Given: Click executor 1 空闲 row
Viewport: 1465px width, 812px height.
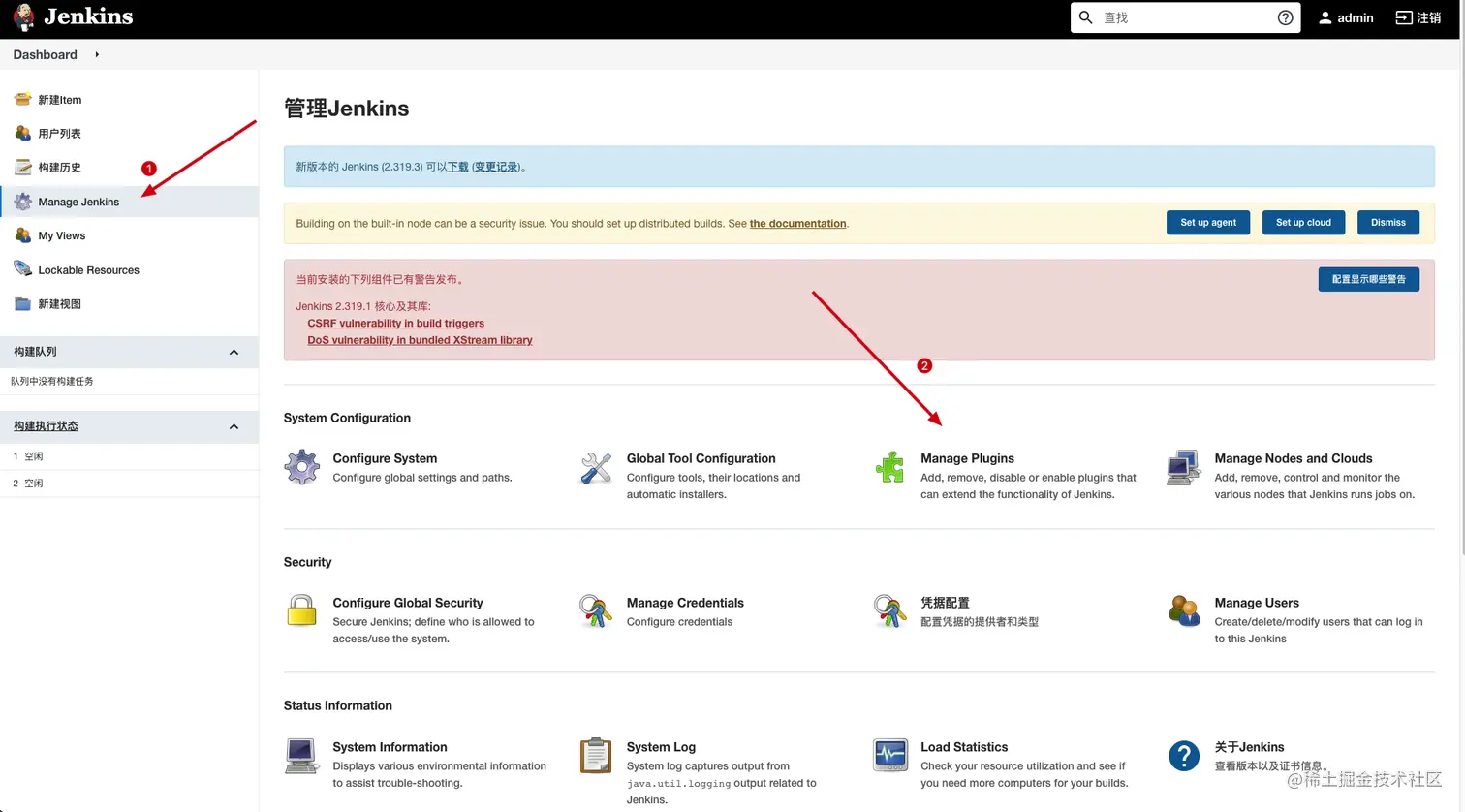Looking at the screenshot, I should [129, 456].
